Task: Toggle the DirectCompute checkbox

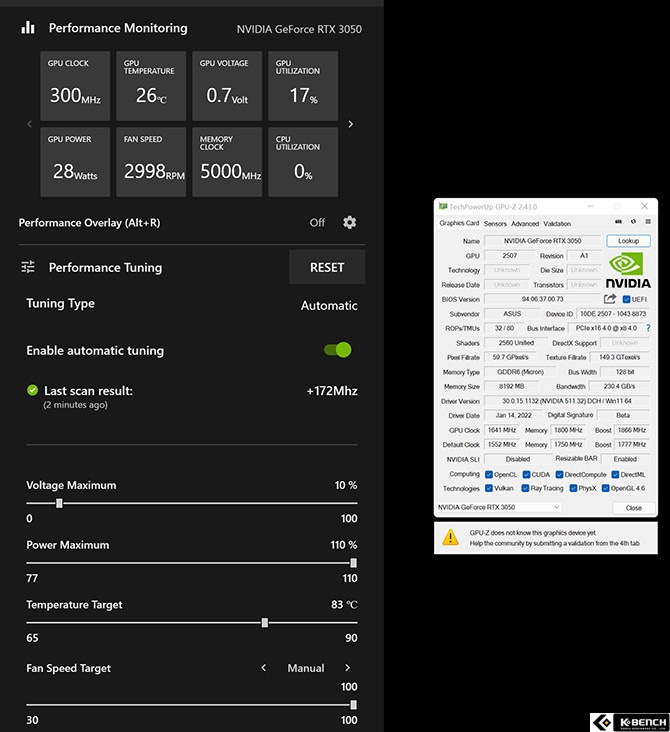Action: pyautogui.click(x=559, y=474)
